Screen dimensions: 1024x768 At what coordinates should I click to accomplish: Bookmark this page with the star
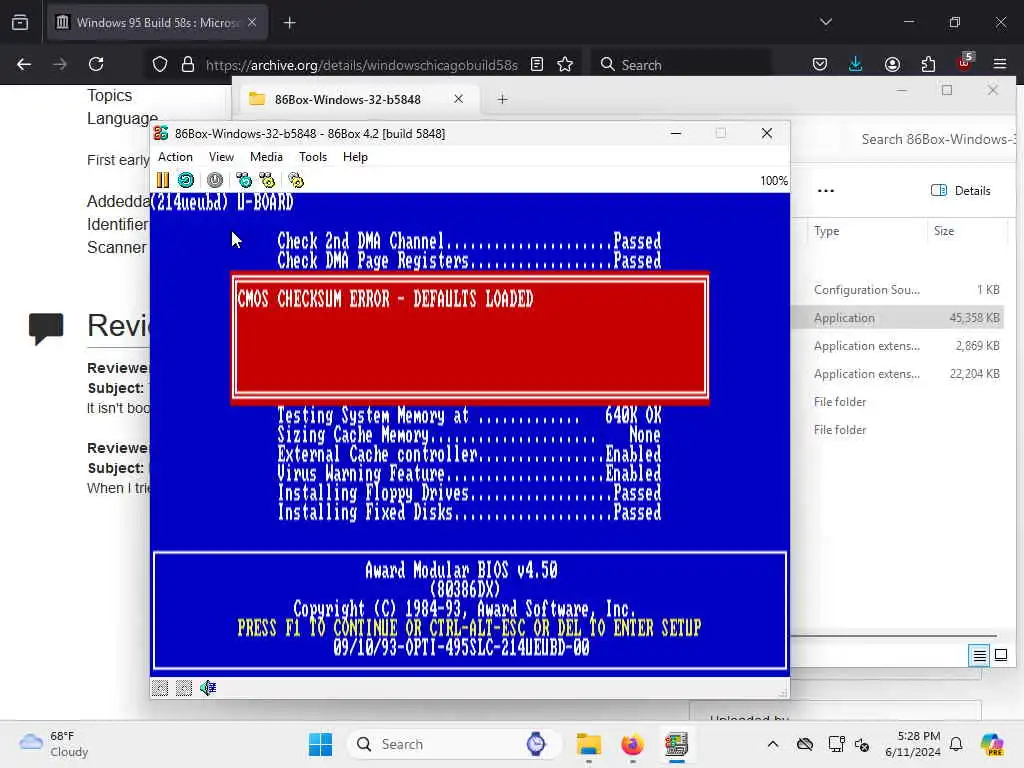point(565,64)
